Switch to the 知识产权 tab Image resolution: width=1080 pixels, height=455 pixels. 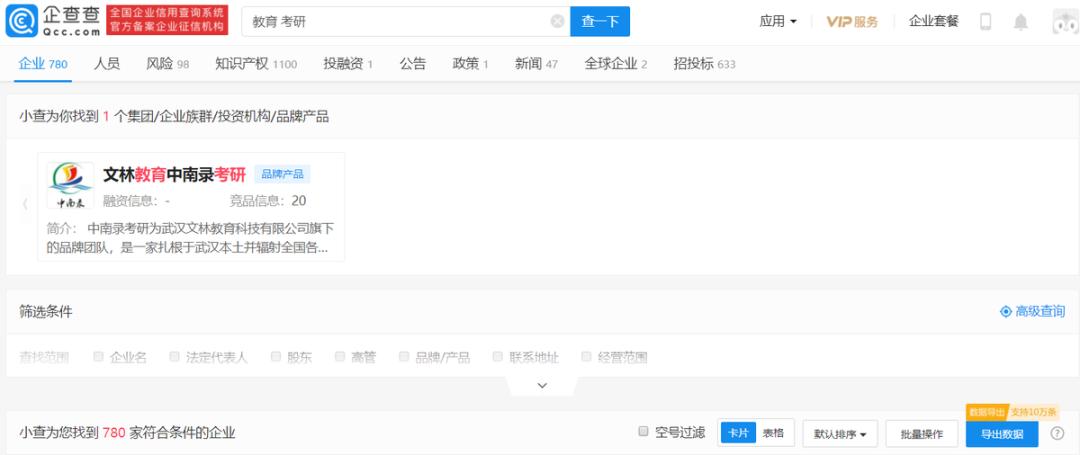pyautogui.click(x=255, y=63)
